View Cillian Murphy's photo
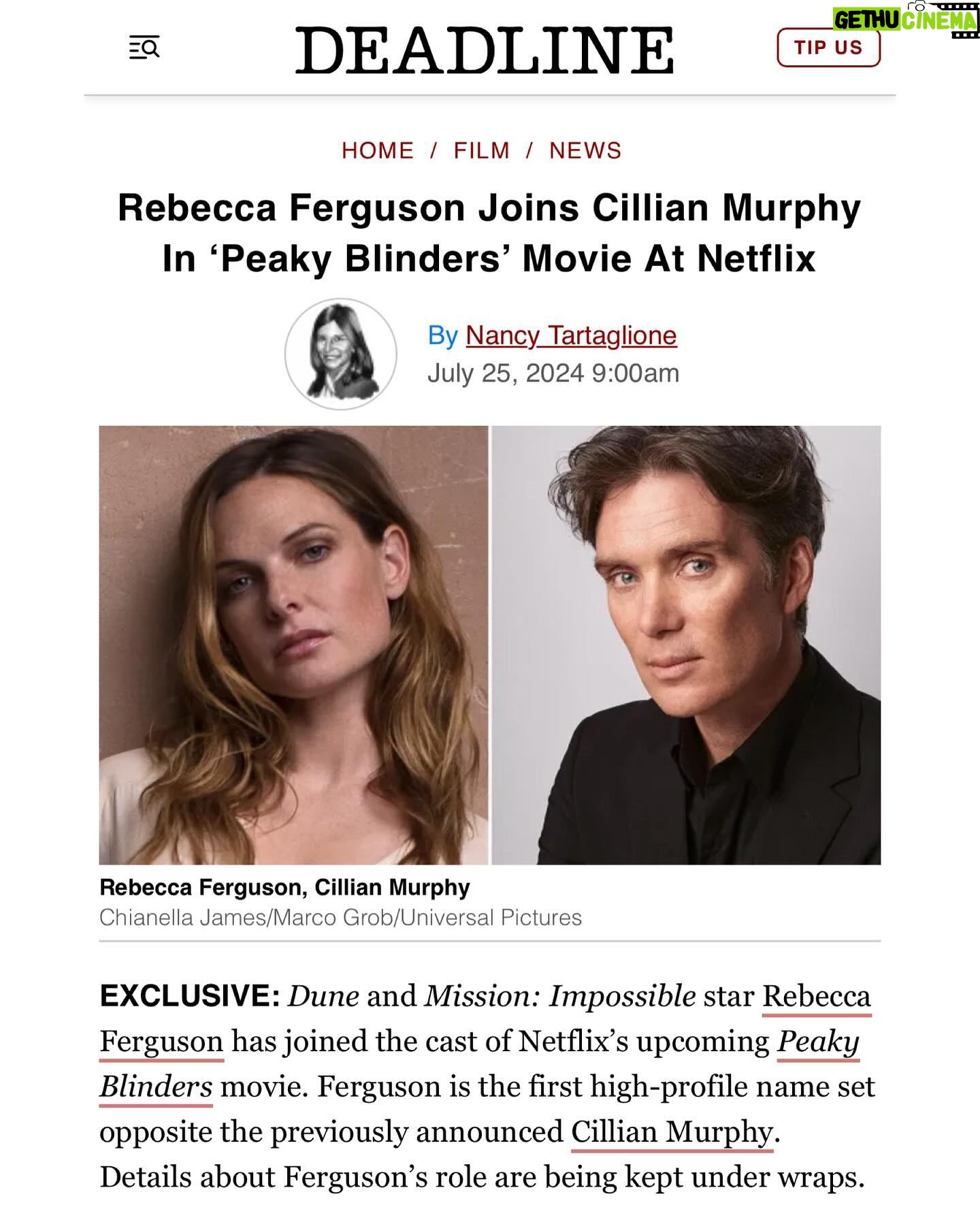 (686, 645)
